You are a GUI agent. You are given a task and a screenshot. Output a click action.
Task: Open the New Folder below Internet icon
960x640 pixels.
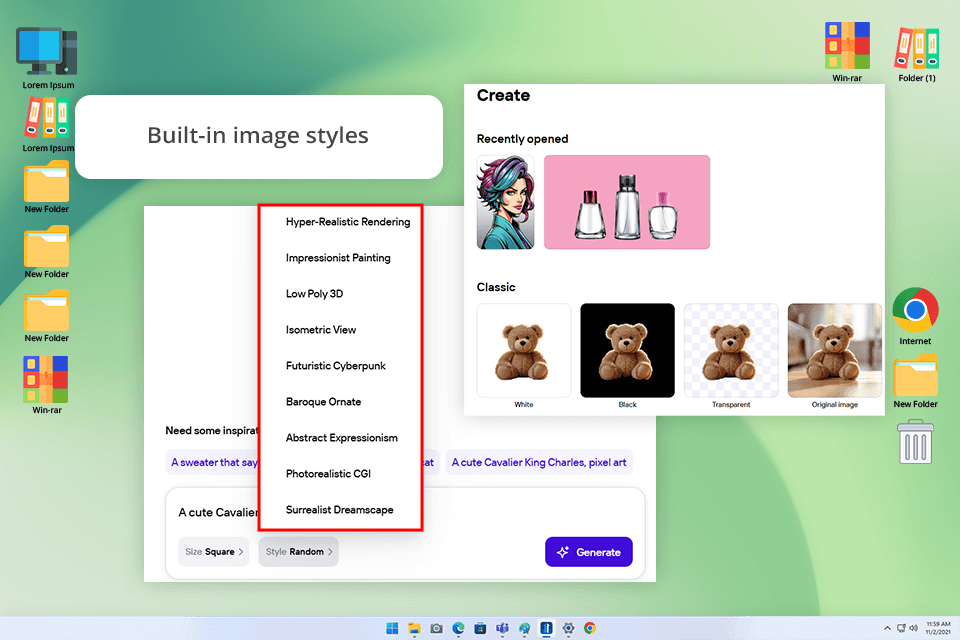[x=915, y=381]
